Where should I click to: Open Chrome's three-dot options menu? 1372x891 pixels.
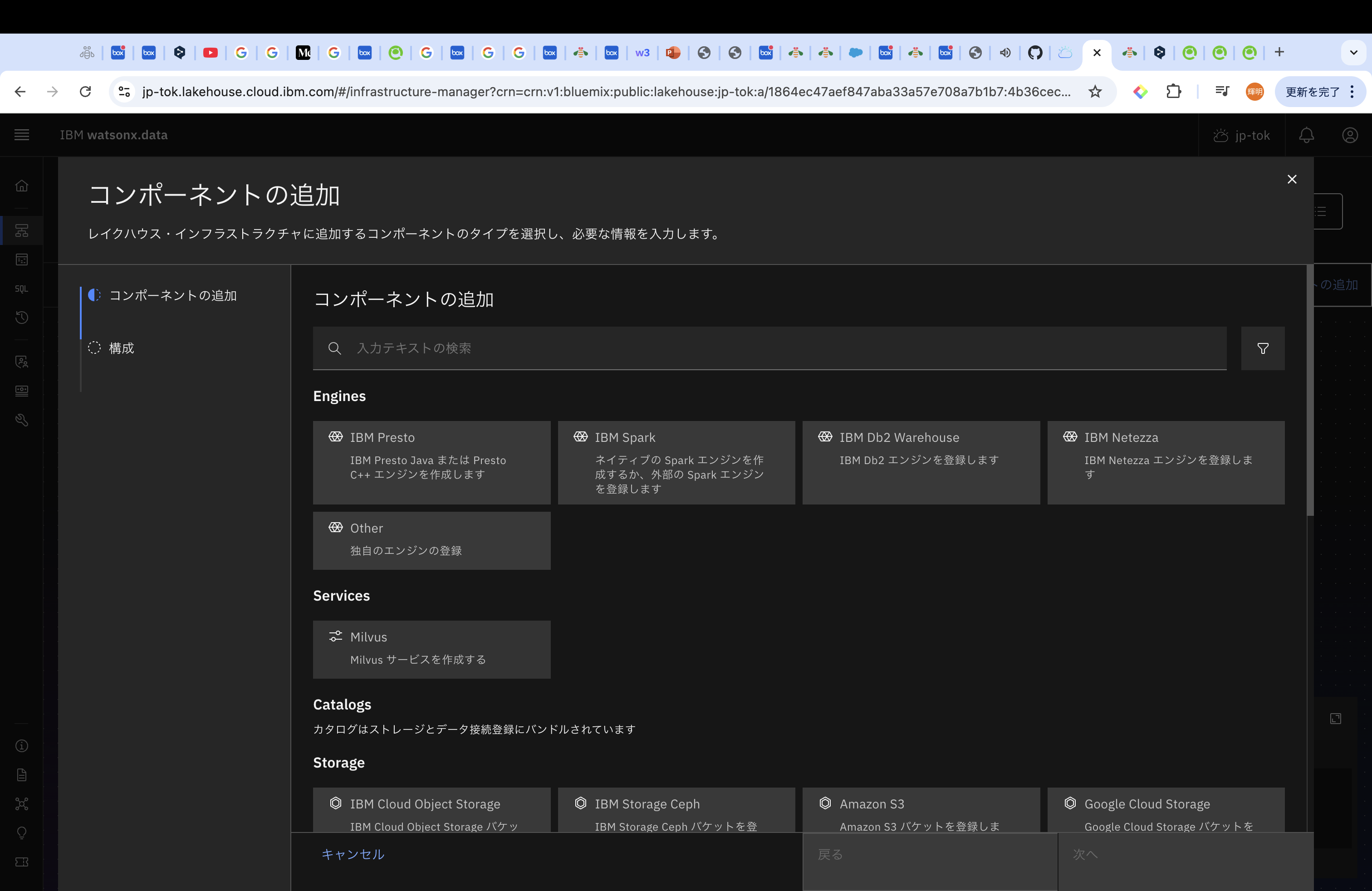click(x=1352, y=92)
